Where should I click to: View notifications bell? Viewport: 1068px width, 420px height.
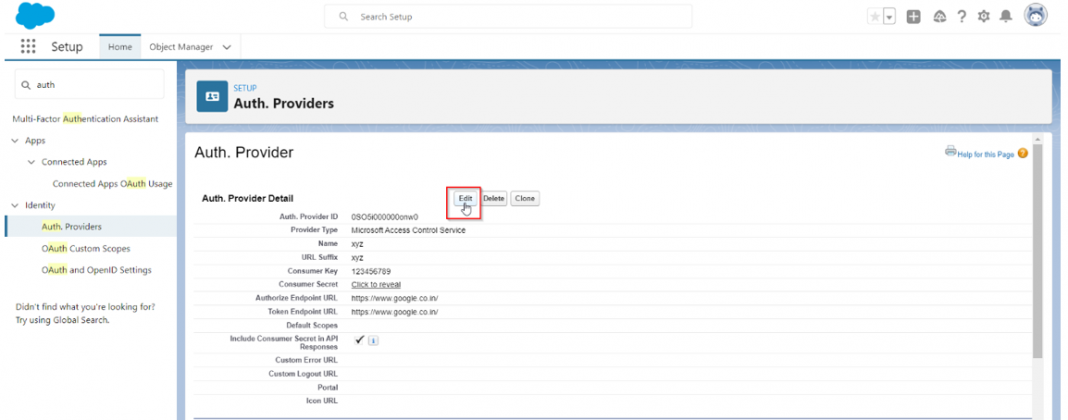click(x=1006, y=17)
